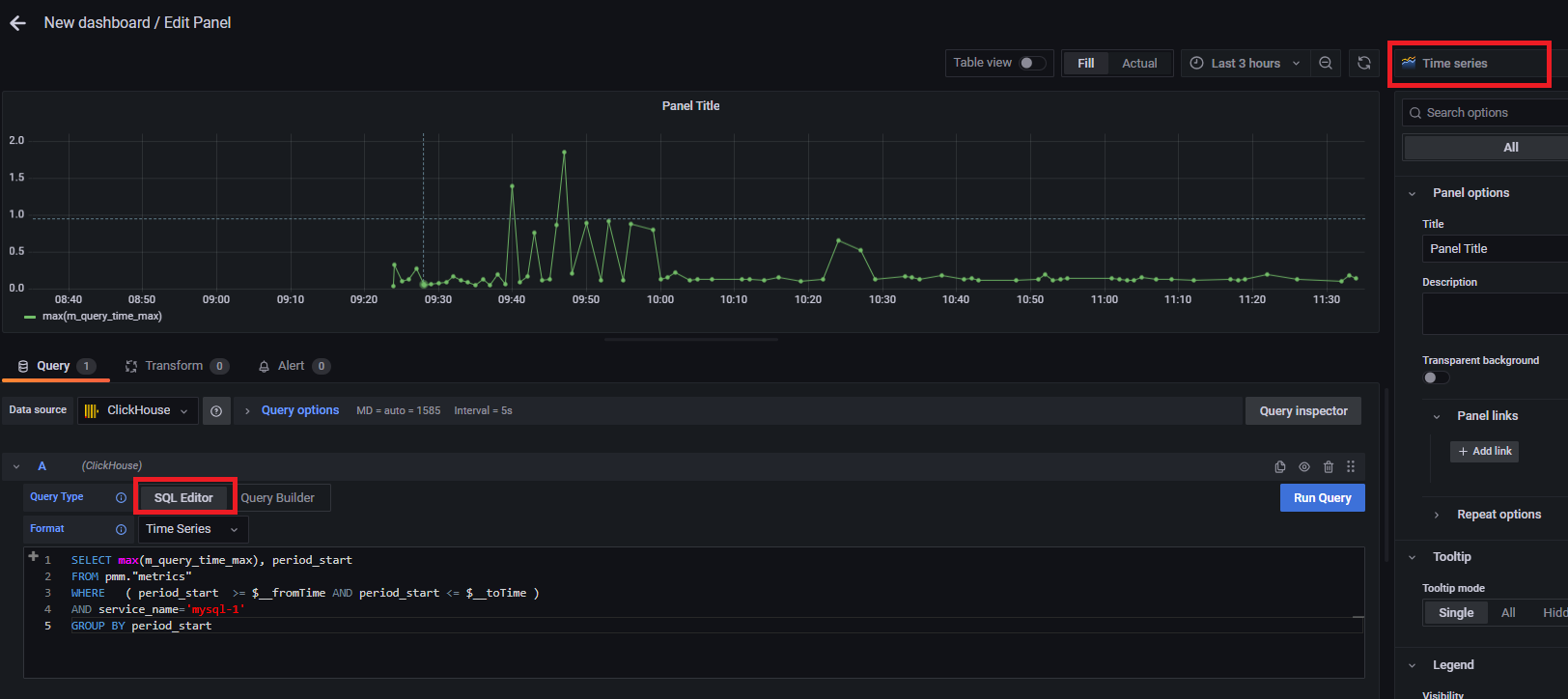Click the zoom out time range icon
The height and width of the screenshot is (699, 1568).
(1326, 63)
